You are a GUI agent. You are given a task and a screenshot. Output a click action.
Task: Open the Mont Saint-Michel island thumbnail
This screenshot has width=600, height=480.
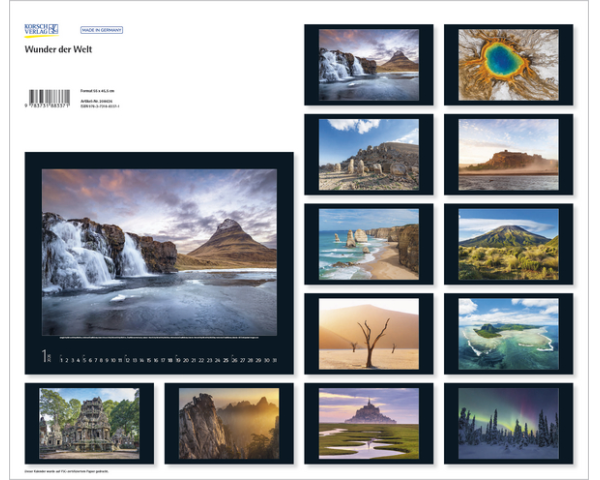tap(368, 423)
